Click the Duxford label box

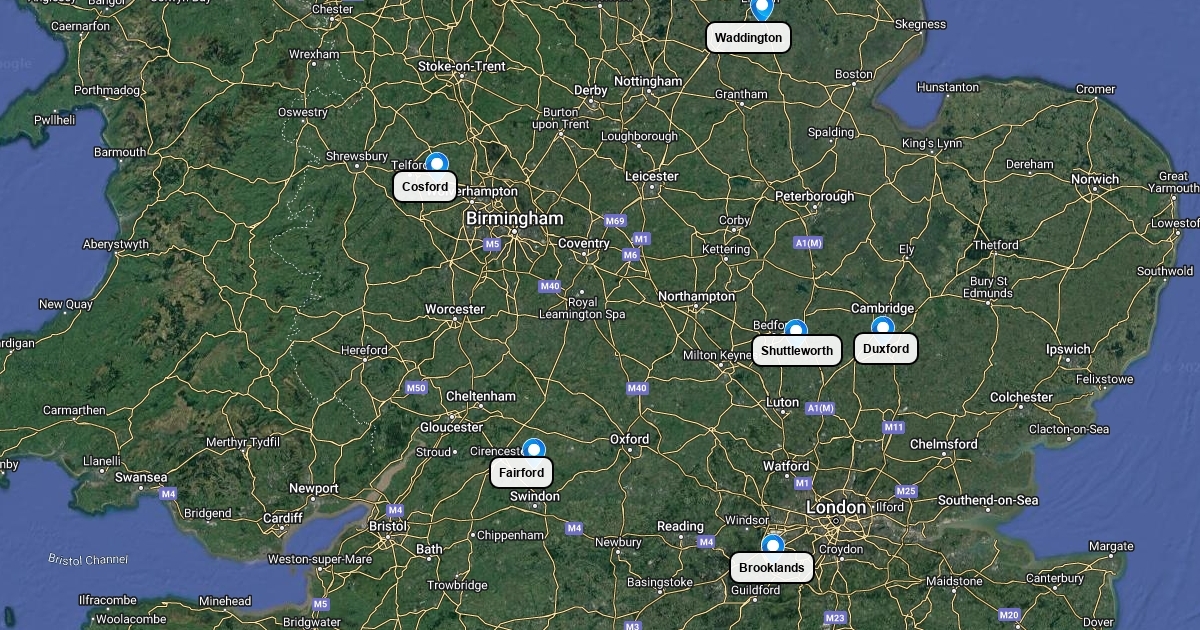886,349
